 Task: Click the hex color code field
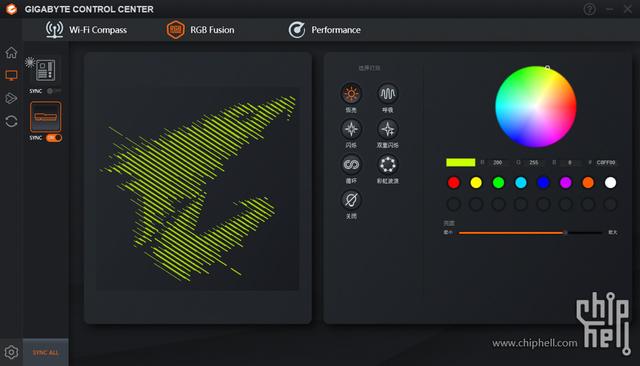tap(606, 162)
